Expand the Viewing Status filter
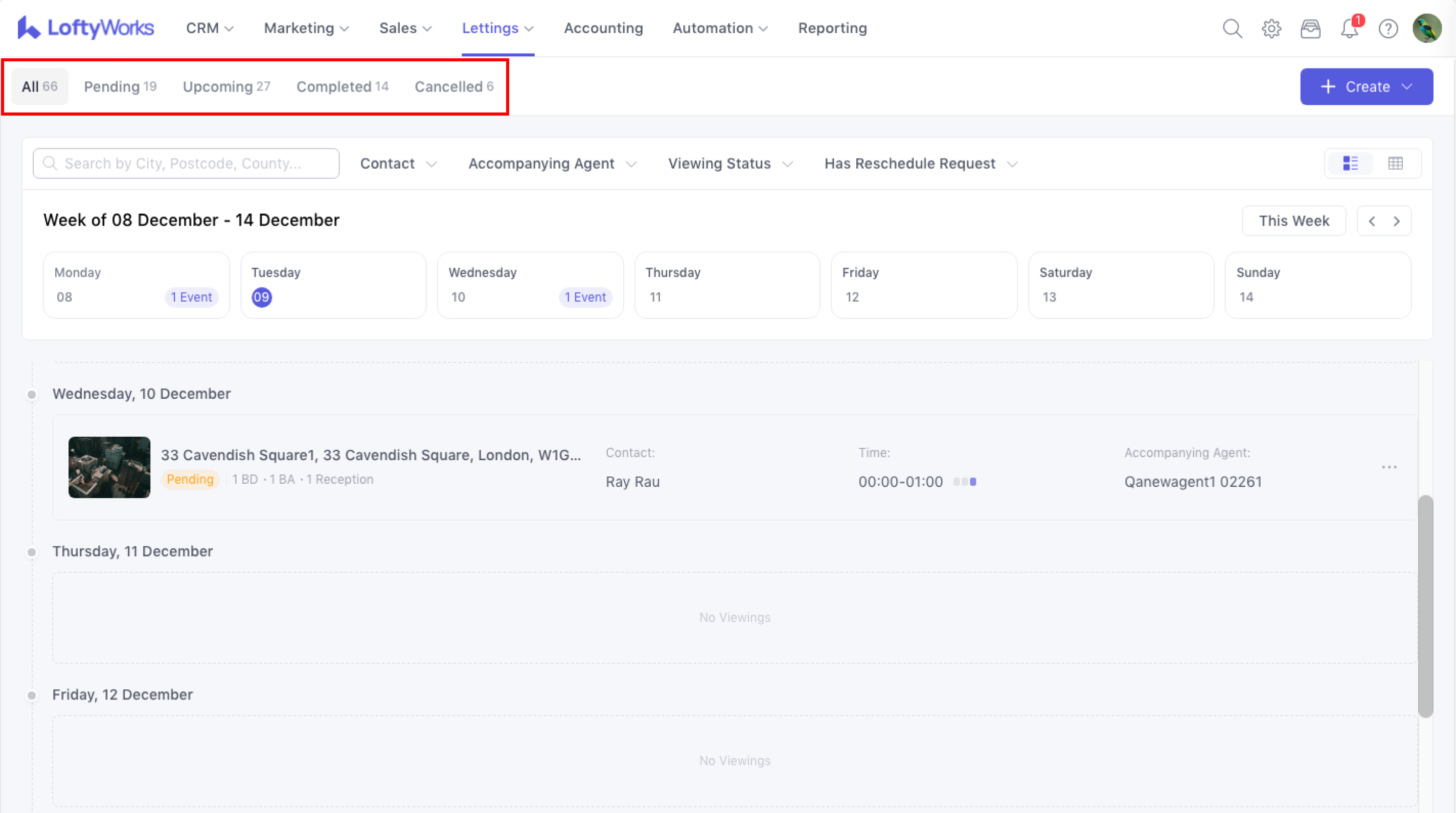This screenshot has width=1456, height=813. pyautogui.click(x=730, y=164)
